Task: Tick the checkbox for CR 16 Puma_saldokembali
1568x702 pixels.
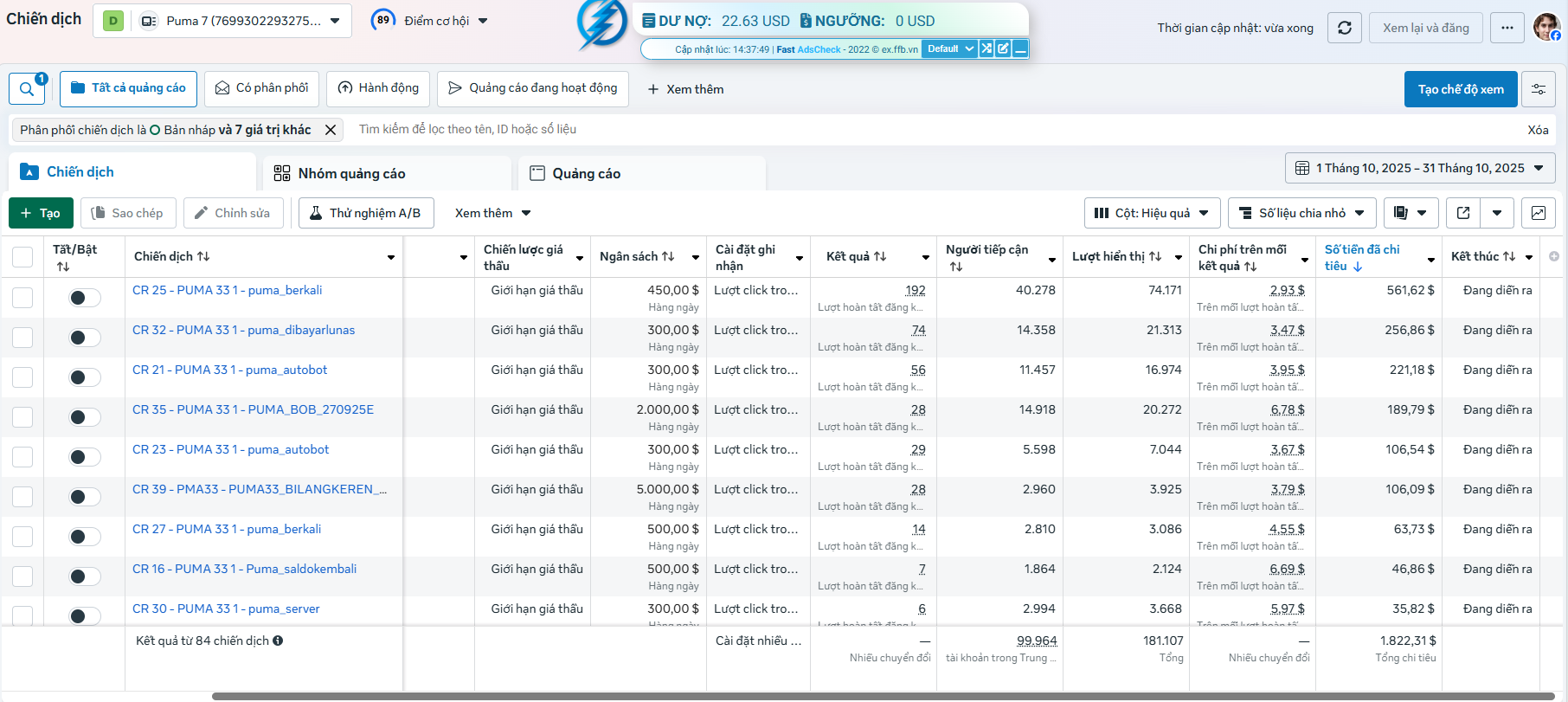Action: [22, 576]
